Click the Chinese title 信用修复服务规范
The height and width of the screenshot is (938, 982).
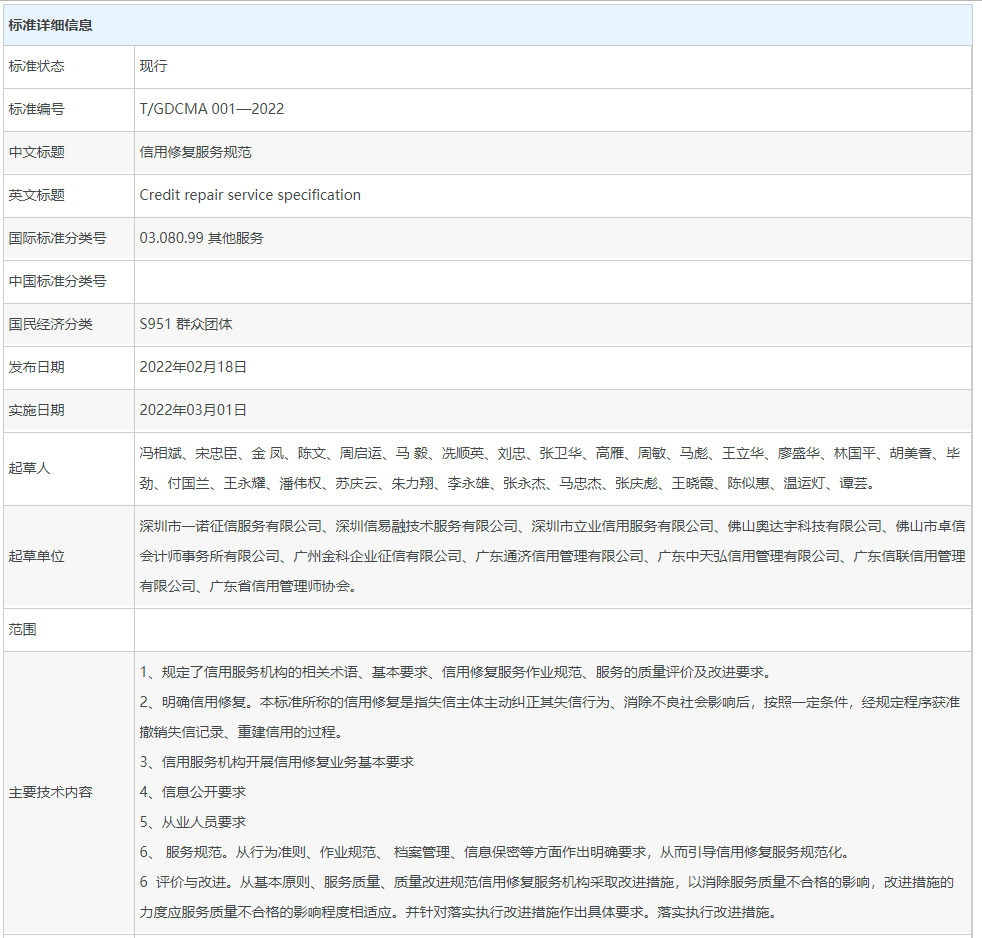[x=195, y=152]
